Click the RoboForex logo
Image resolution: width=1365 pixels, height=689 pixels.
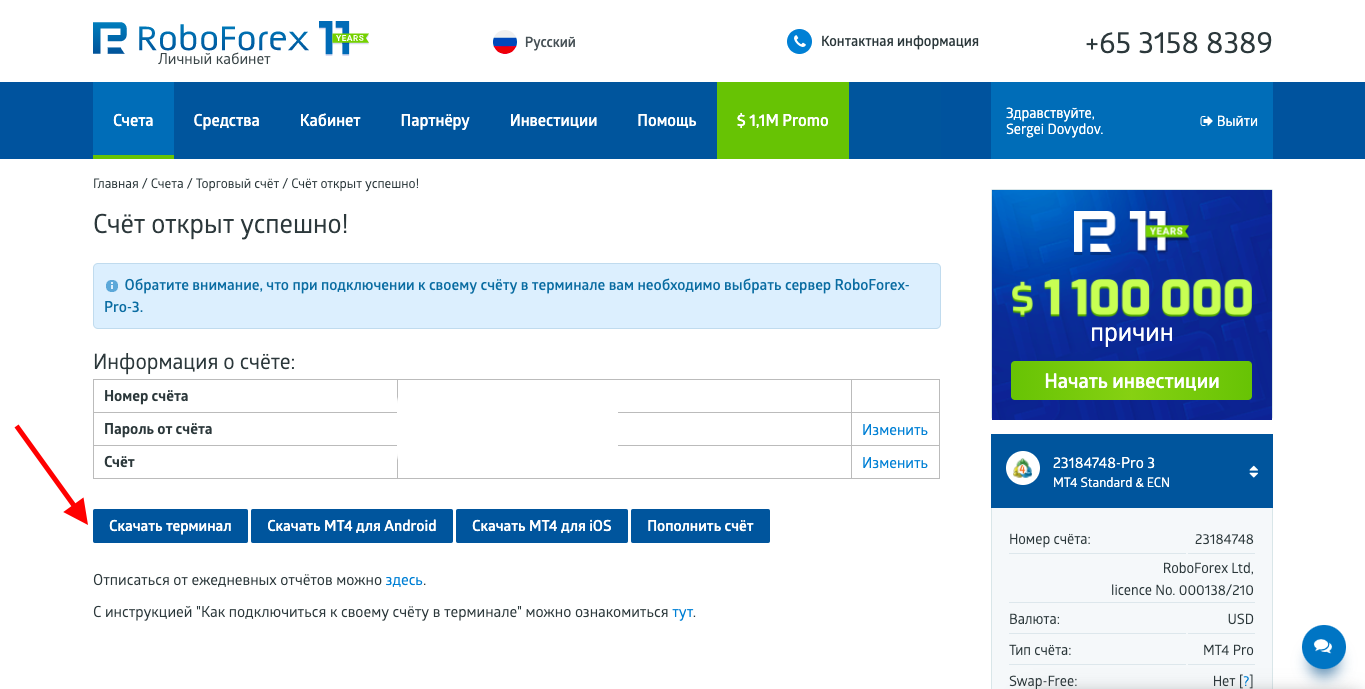231,42
